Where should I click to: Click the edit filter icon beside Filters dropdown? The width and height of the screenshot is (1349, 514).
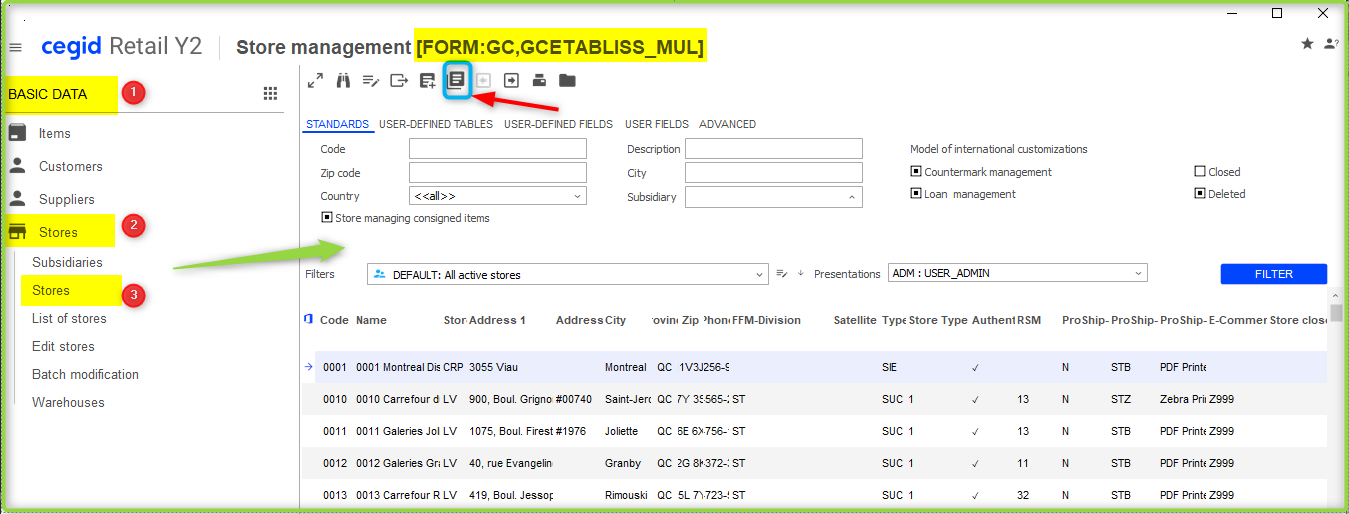click(783, 273)
